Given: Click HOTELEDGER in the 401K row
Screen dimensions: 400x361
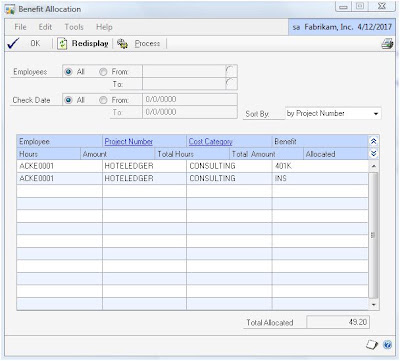Looking at the screenshot, I should (144, 166).
